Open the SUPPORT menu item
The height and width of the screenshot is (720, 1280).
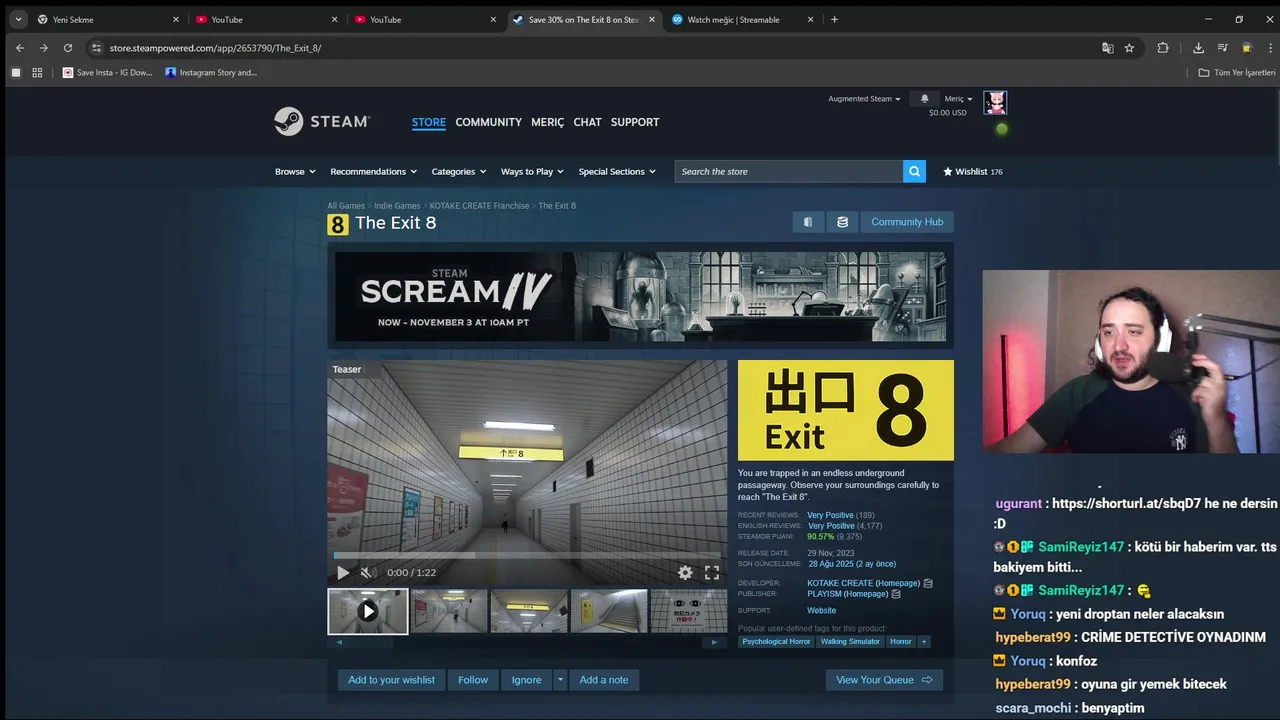[x=635, y=122]
